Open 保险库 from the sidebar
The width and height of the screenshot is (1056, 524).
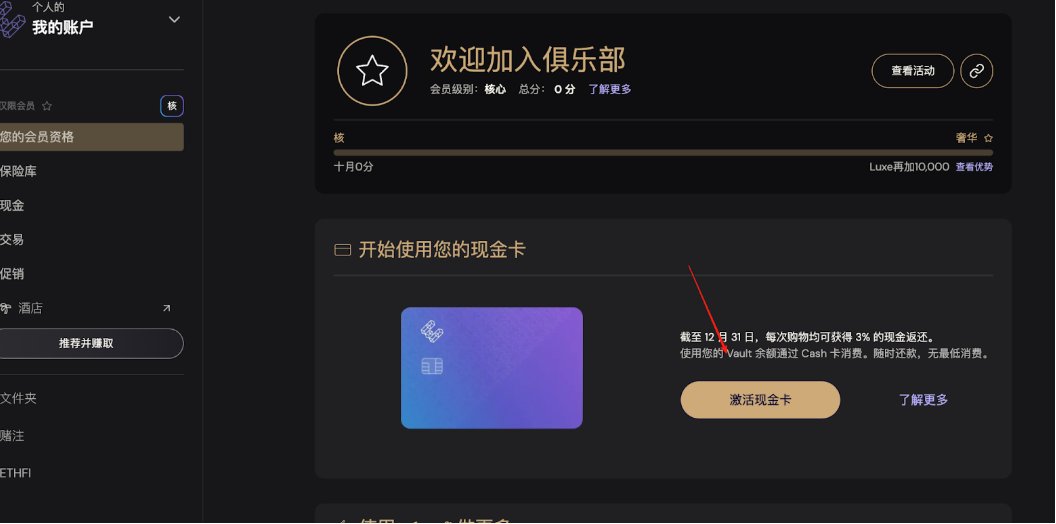[x=18, y=171]
